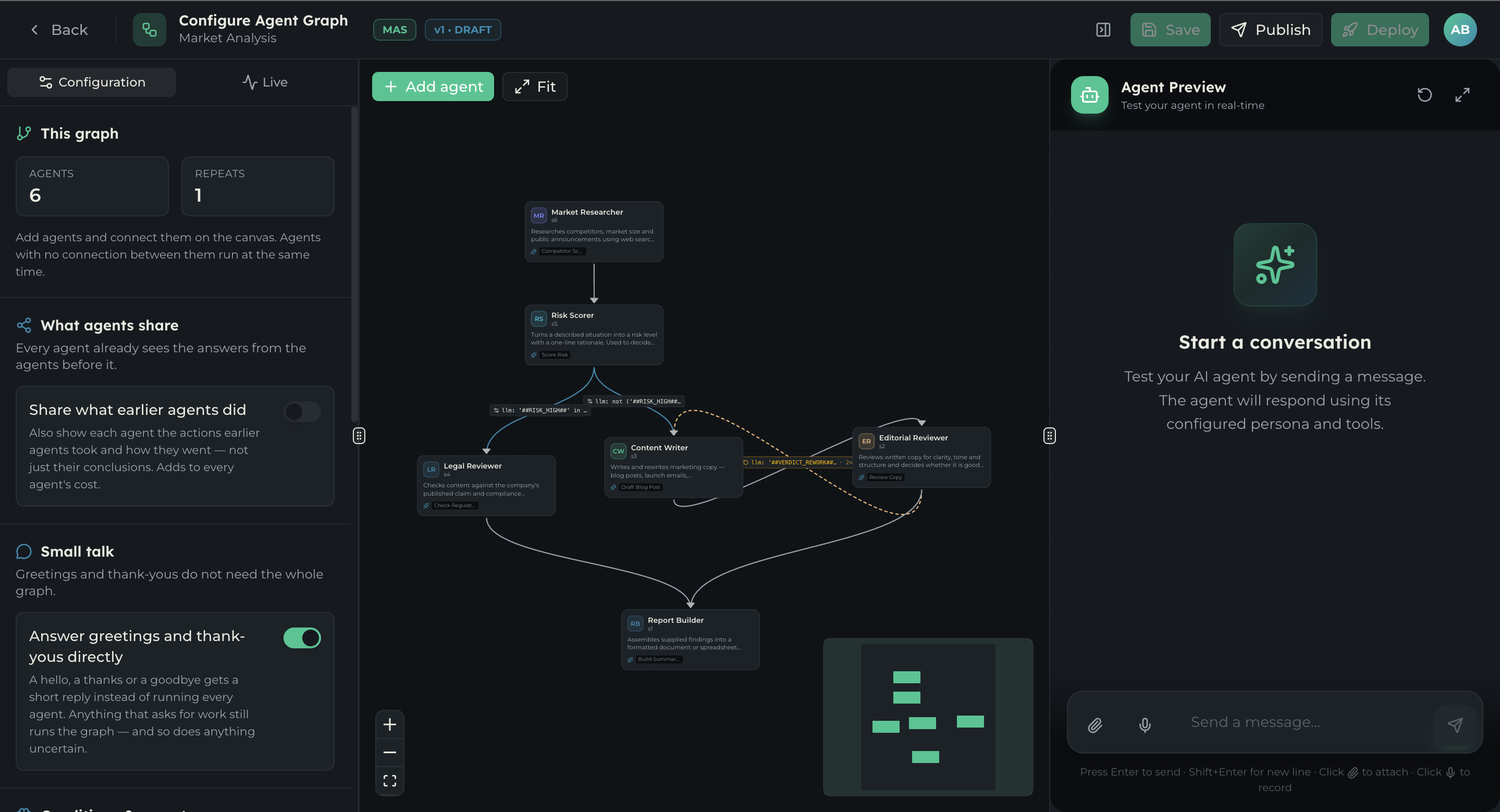Click the LR avatar on Legal Reviewer
This screenshot has height=812, width=1500.
click(x=431, y=469)
